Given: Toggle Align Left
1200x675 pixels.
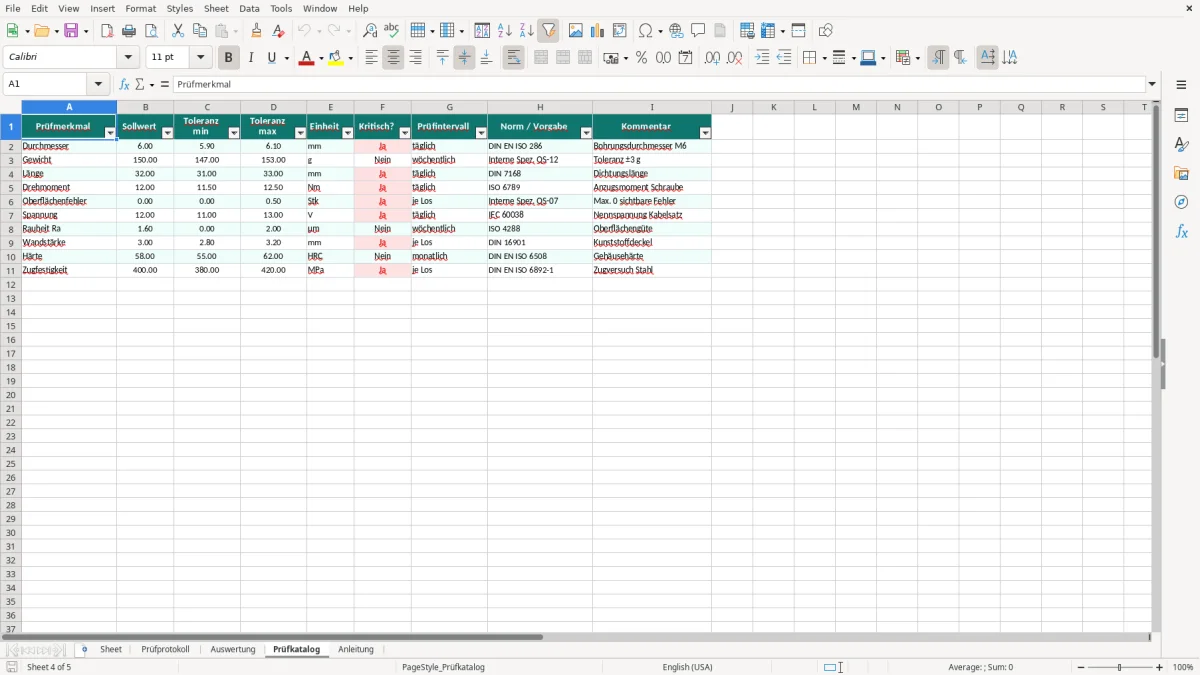Looking at the screenshot, I should (371, 58).
